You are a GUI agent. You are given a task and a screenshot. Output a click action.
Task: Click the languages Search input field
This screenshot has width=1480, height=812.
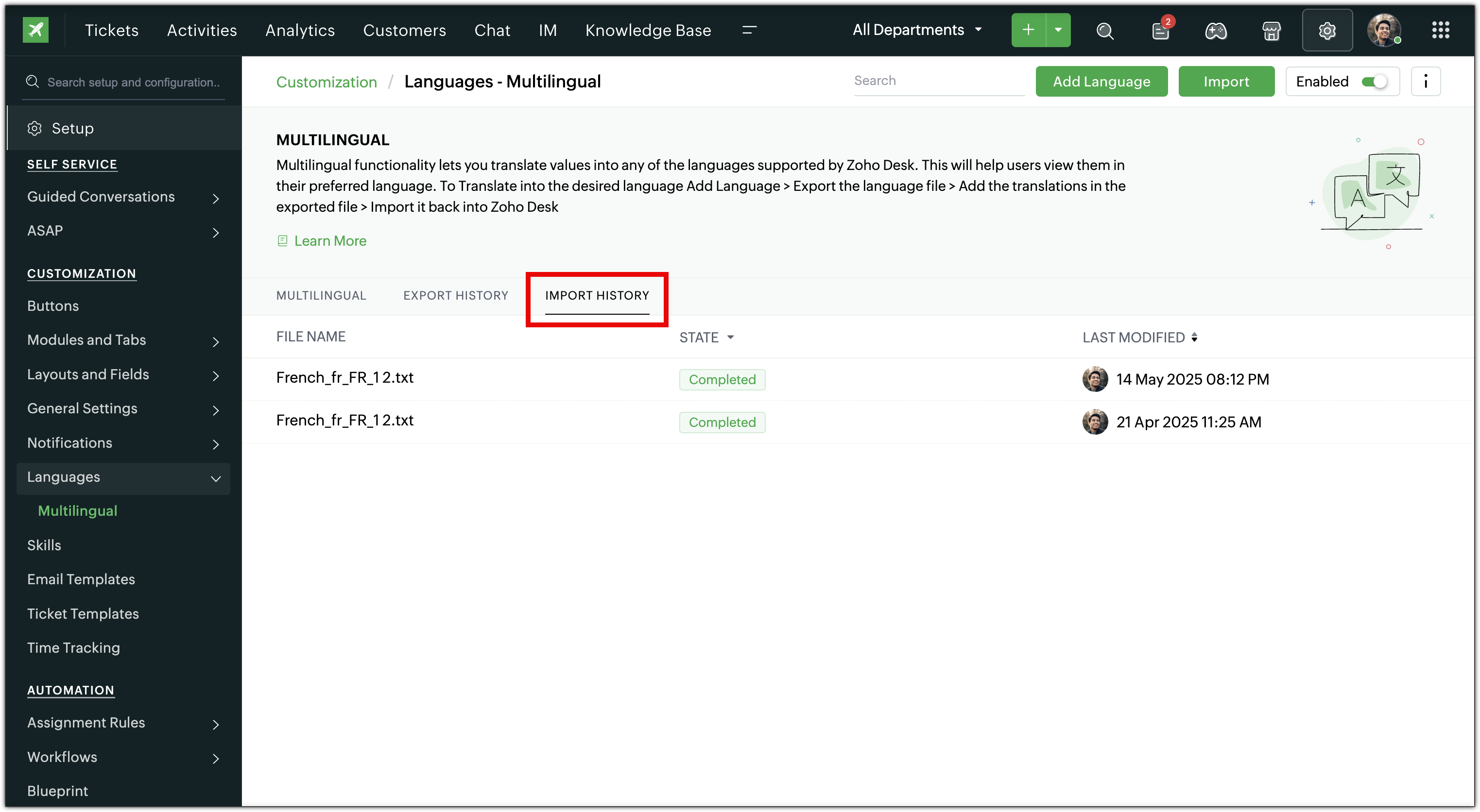938,81
